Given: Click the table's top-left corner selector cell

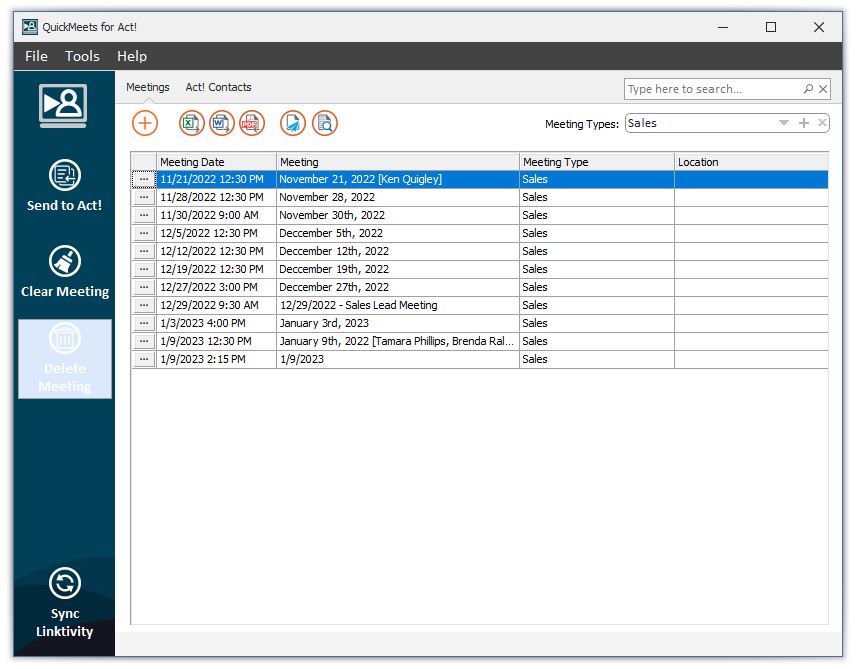Looking at the screenshot, I should [144, 162].
